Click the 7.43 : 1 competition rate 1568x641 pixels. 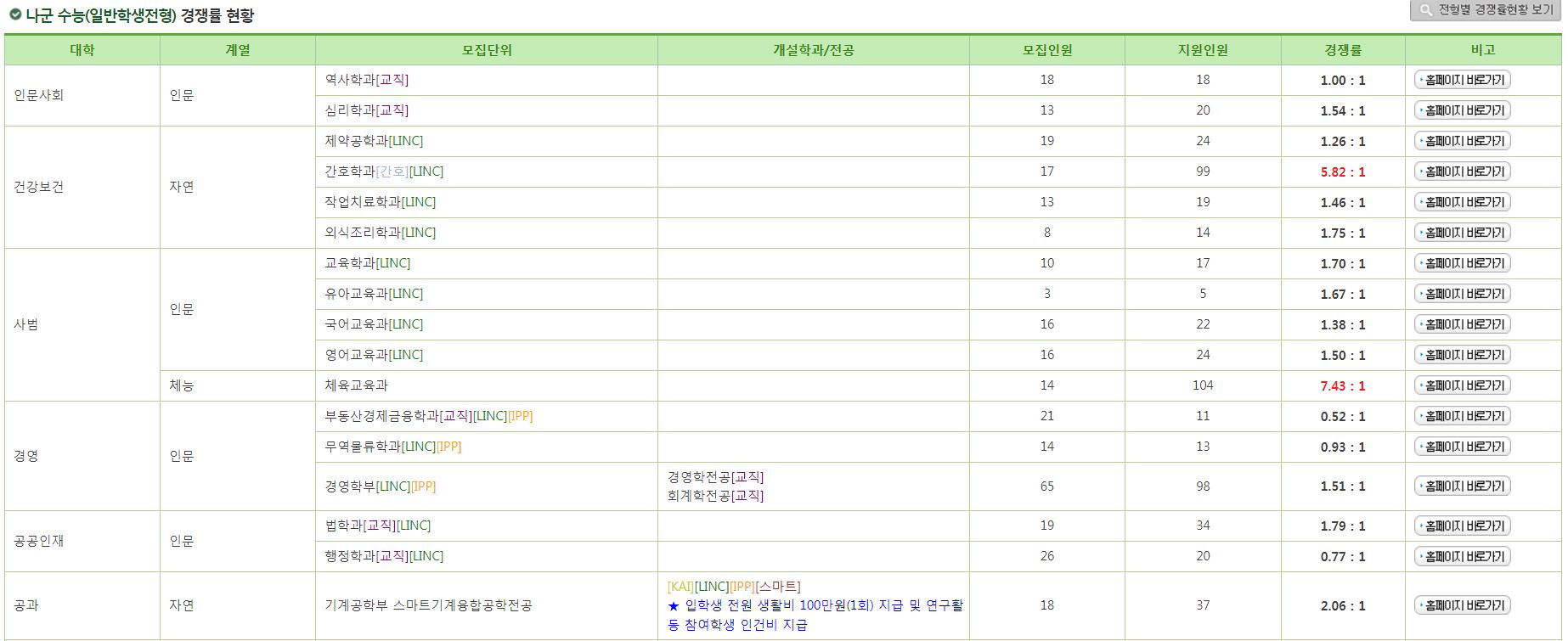[1343, 385]
